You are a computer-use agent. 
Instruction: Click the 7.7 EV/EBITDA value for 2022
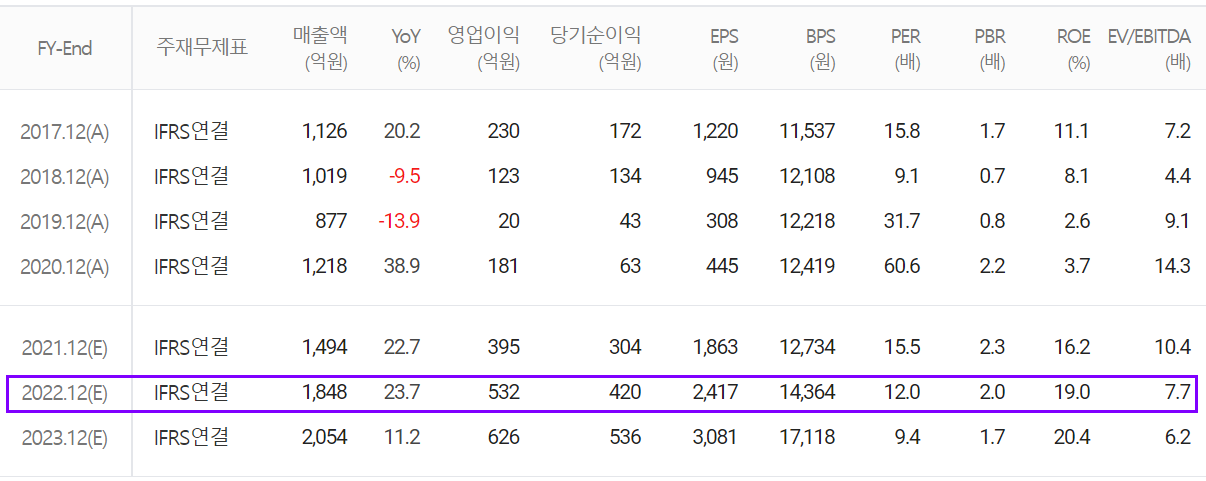click(1178, 393)
